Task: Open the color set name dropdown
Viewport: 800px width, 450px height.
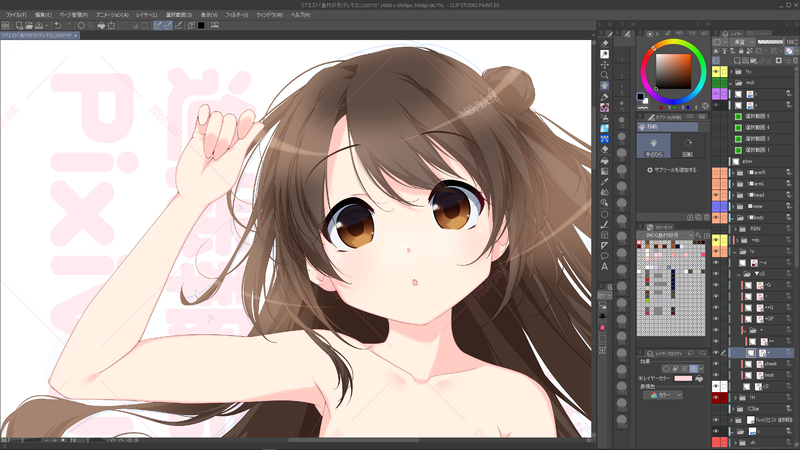Action: point(666,235)
